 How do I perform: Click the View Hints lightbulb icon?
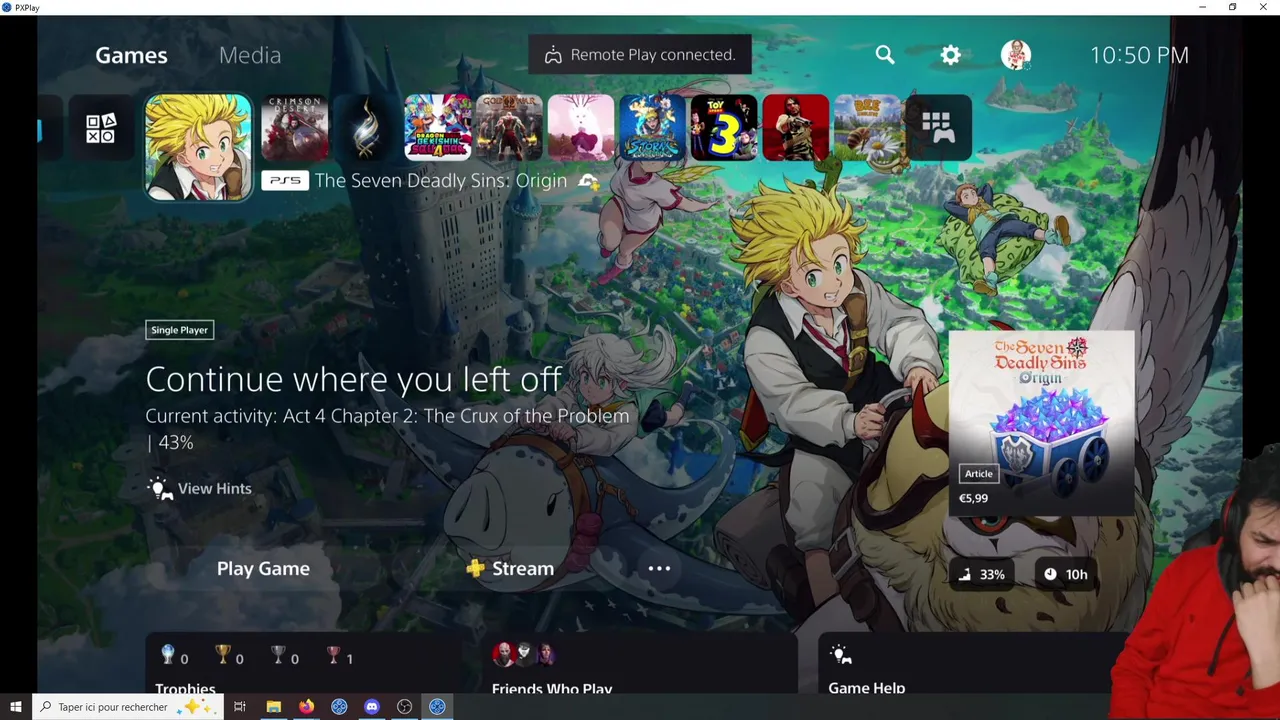[x=160, y=488]
